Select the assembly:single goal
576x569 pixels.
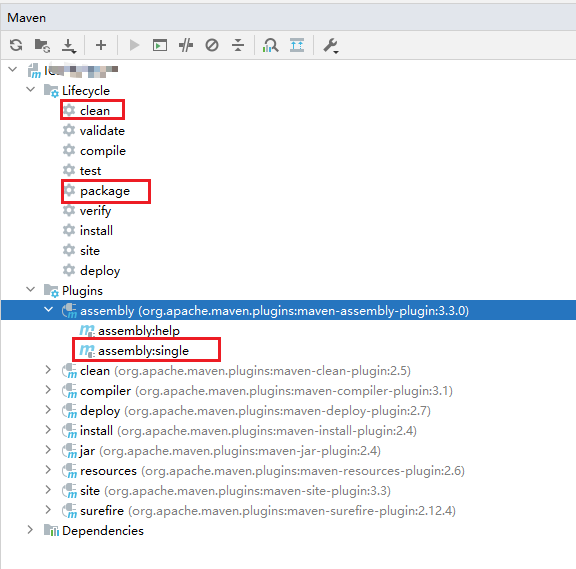coord(134,351)
